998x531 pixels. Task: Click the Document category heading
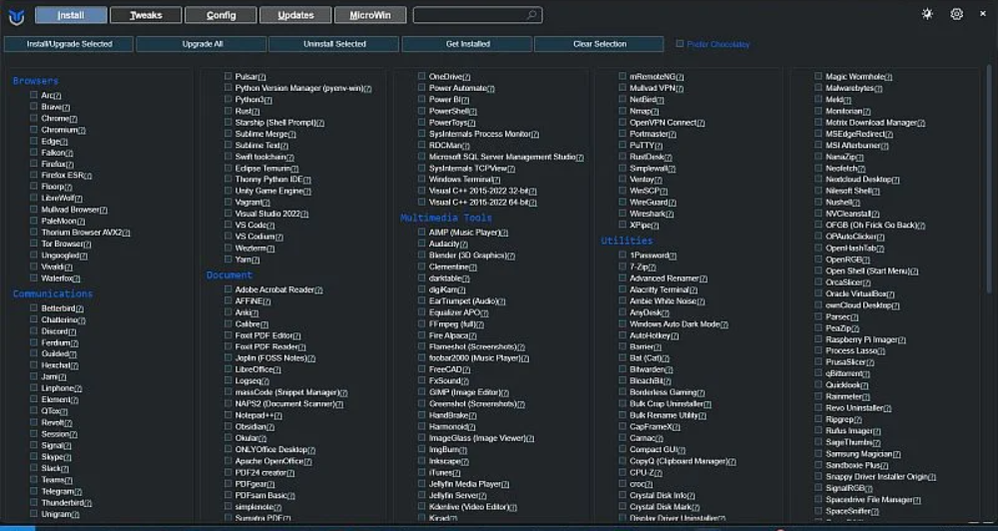(x=229, y=275)
